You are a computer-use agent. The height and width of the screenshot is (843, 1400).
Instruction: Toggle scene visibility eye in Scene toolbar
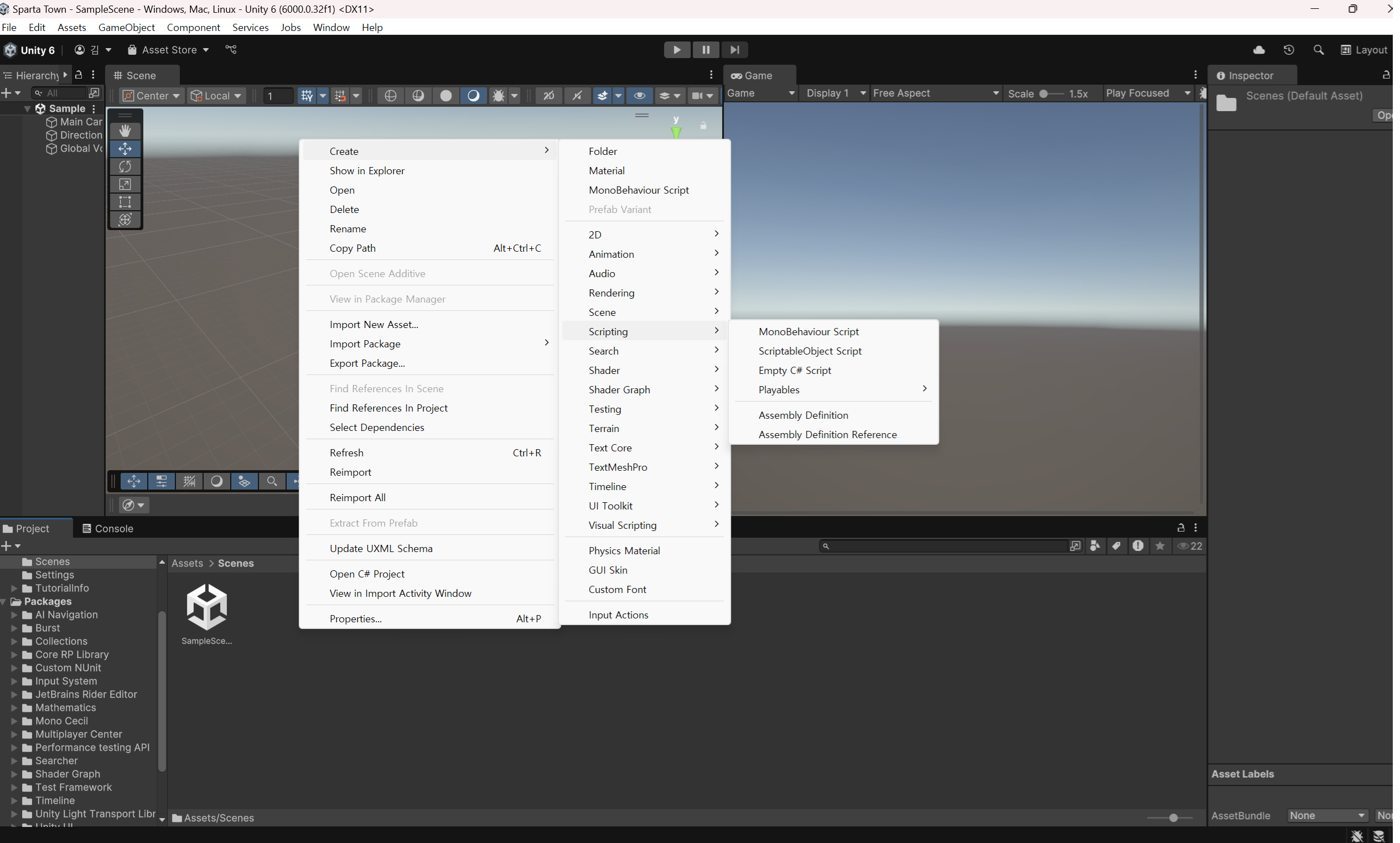(639, 96)
